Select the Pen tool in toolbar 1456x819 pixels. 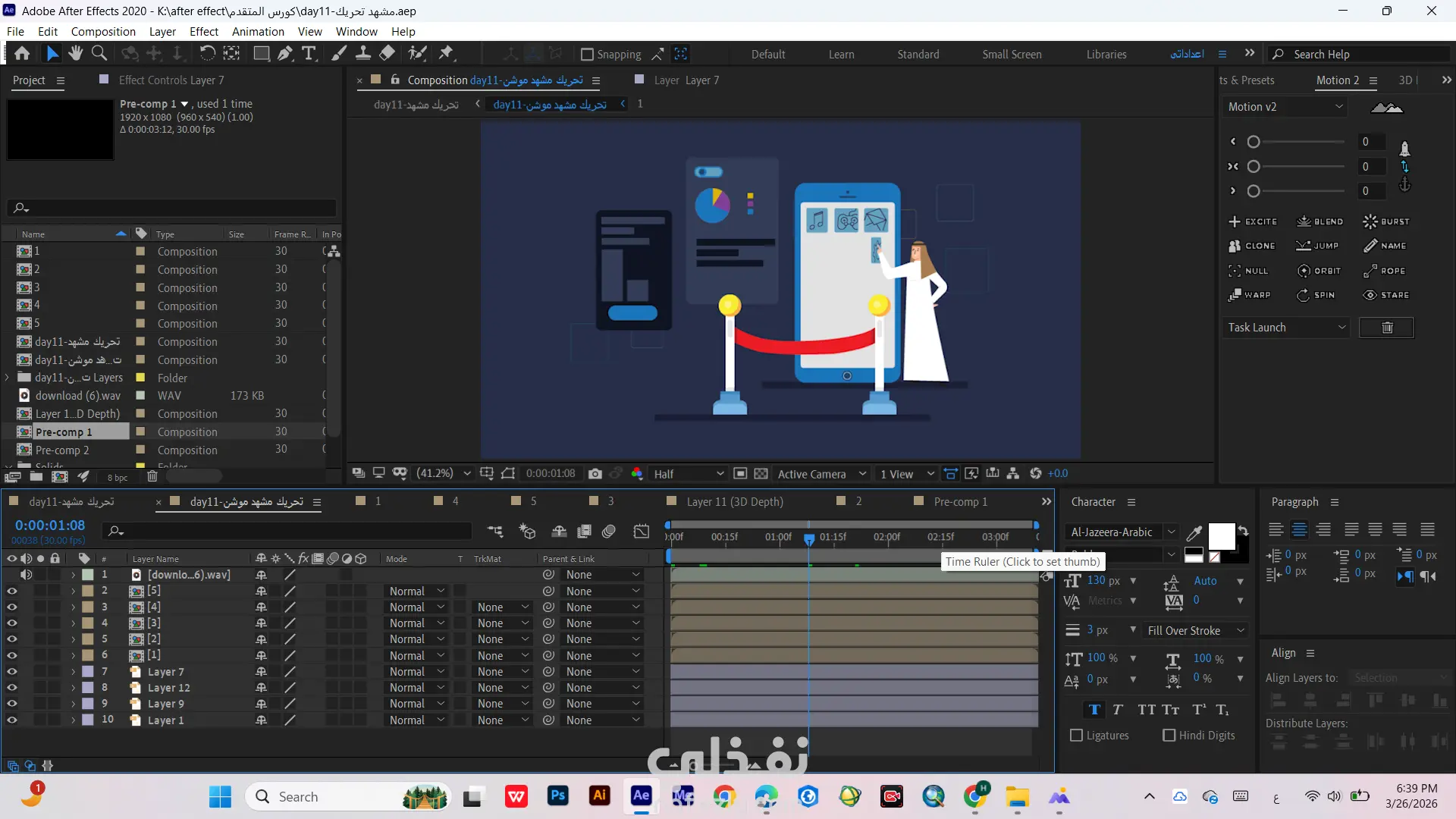285,54
